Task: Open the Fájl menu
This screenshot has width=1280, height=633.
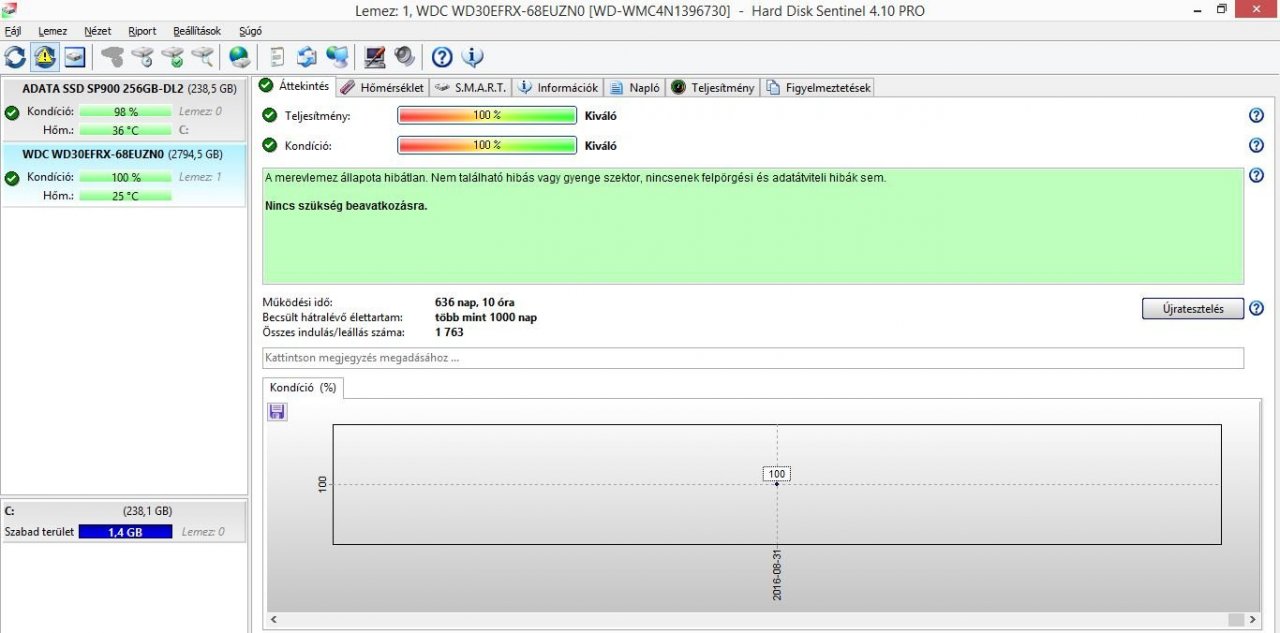Action: 13,31
